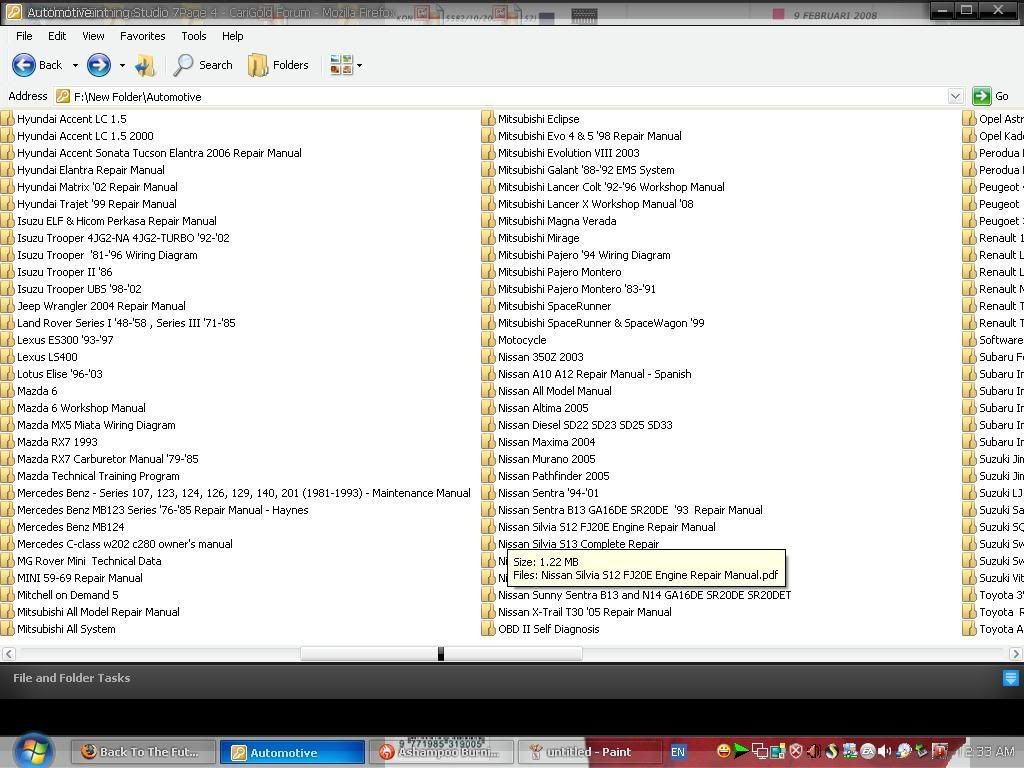
Task: Select the Hyundai Accent LC 1.5 folder icon
Action: click(x=7, y=119)
